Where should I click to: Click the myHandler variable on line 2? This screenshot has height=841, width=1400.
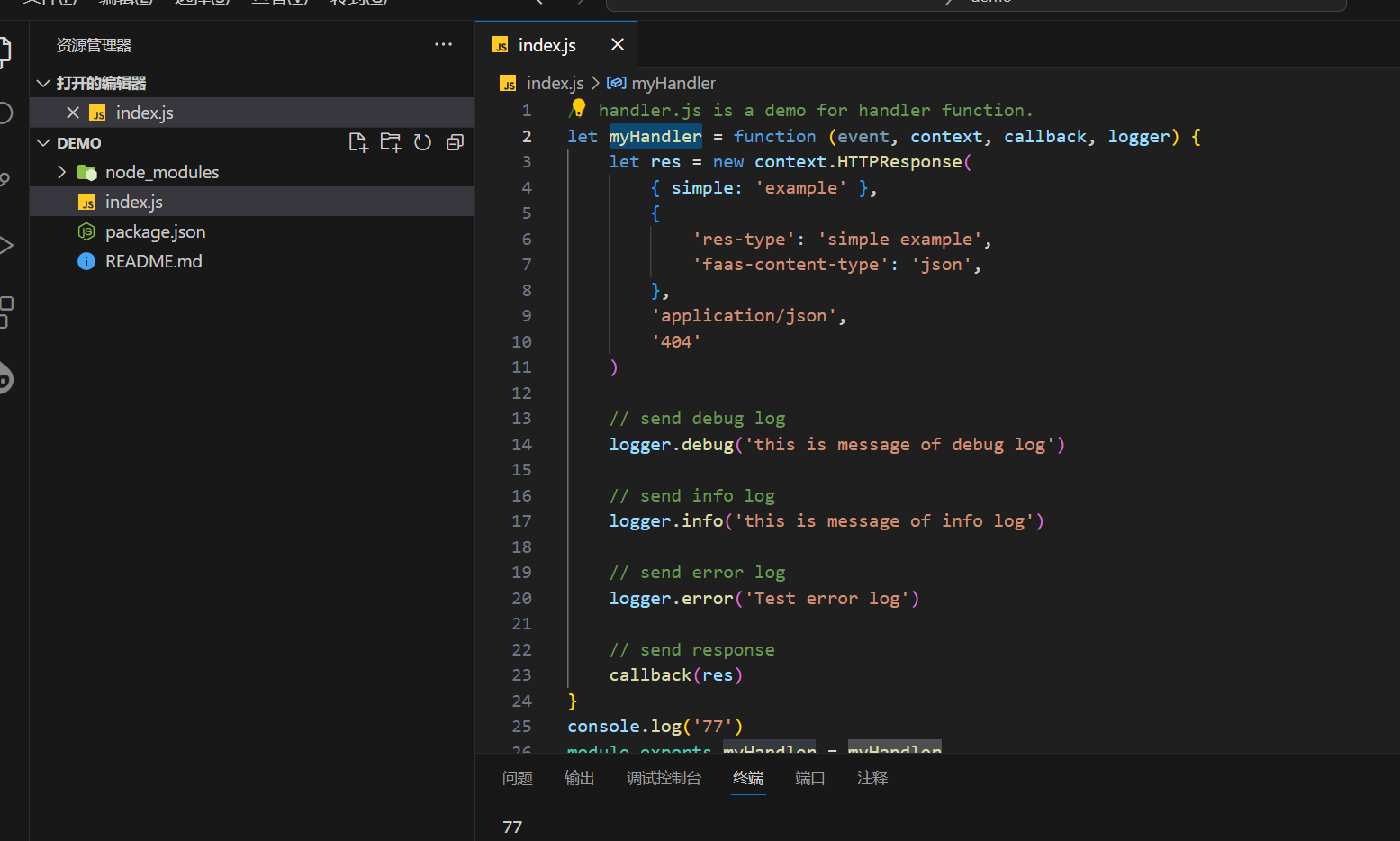655,136
